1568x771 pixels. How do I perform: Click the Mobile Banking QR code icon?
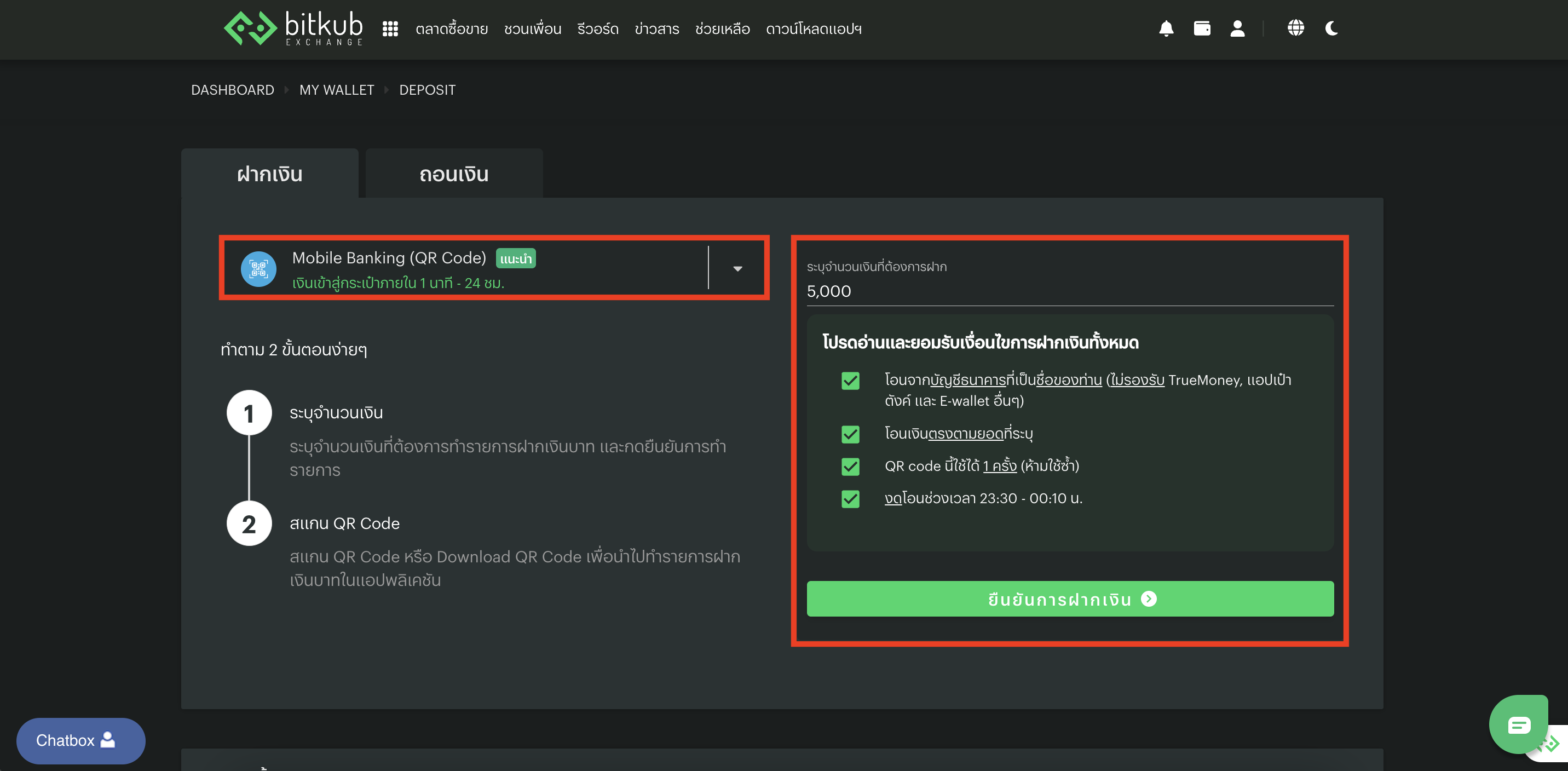[259, 268]
